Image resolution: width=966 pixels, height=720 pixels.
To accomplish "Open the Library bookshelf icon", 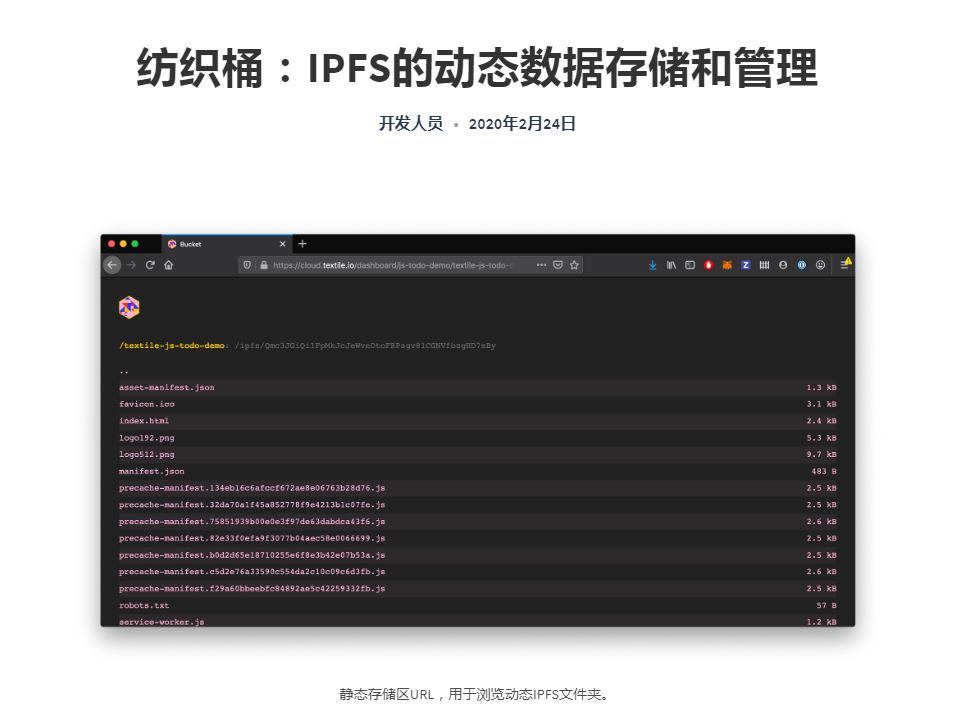I will tap(671, 265).
